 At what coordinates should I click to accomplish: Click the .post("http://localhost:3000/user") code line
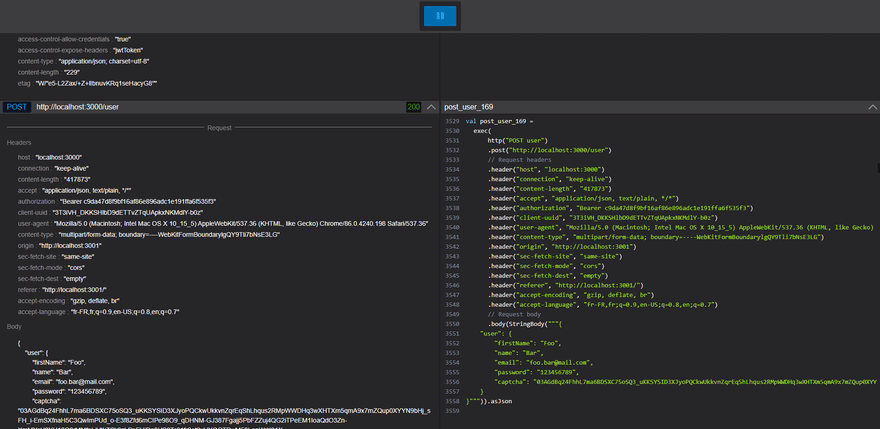pyautogui.click(x=549, y=150)
